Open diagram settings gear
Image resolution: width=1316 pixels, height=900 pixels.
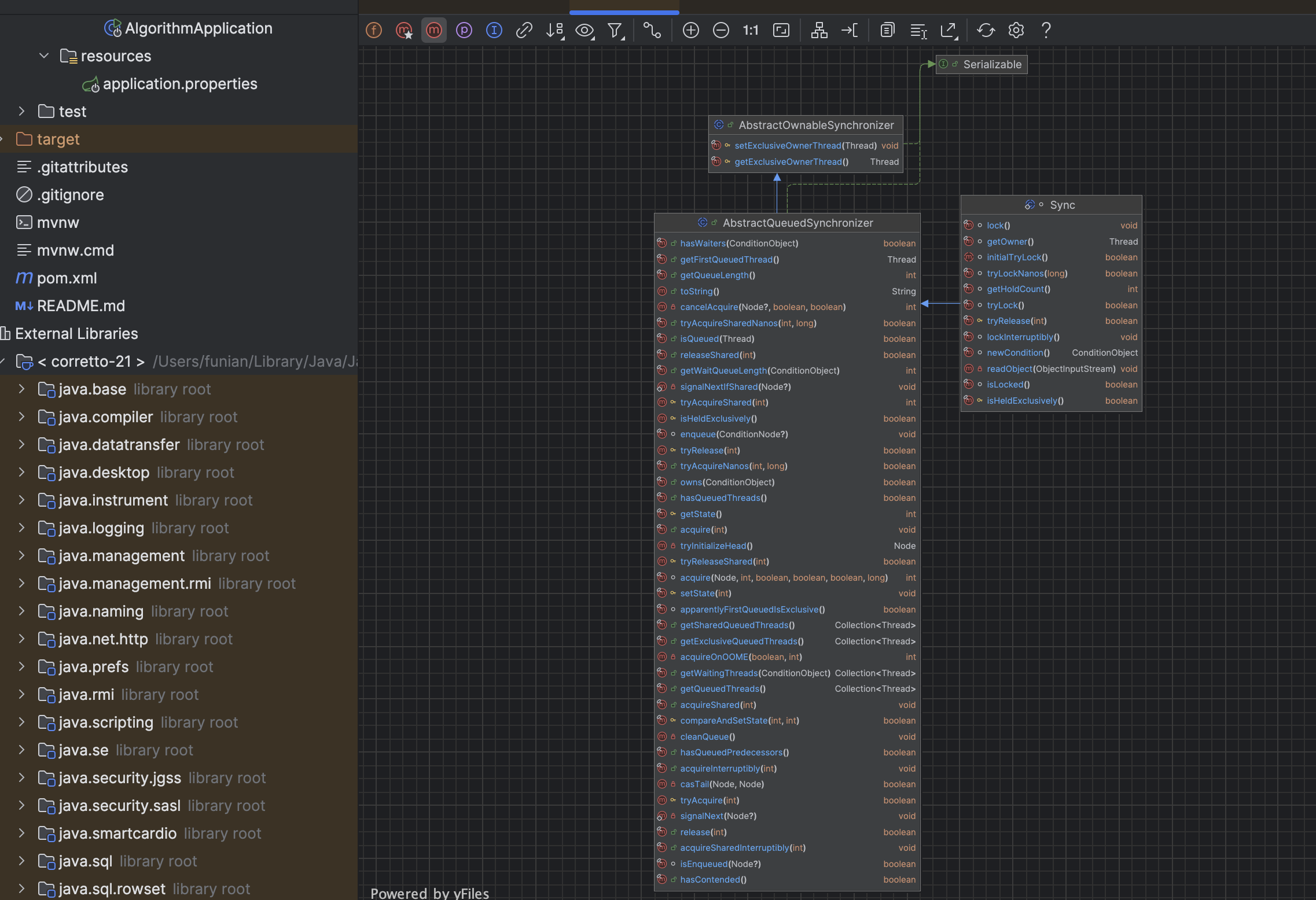[x=1016, y=30]
